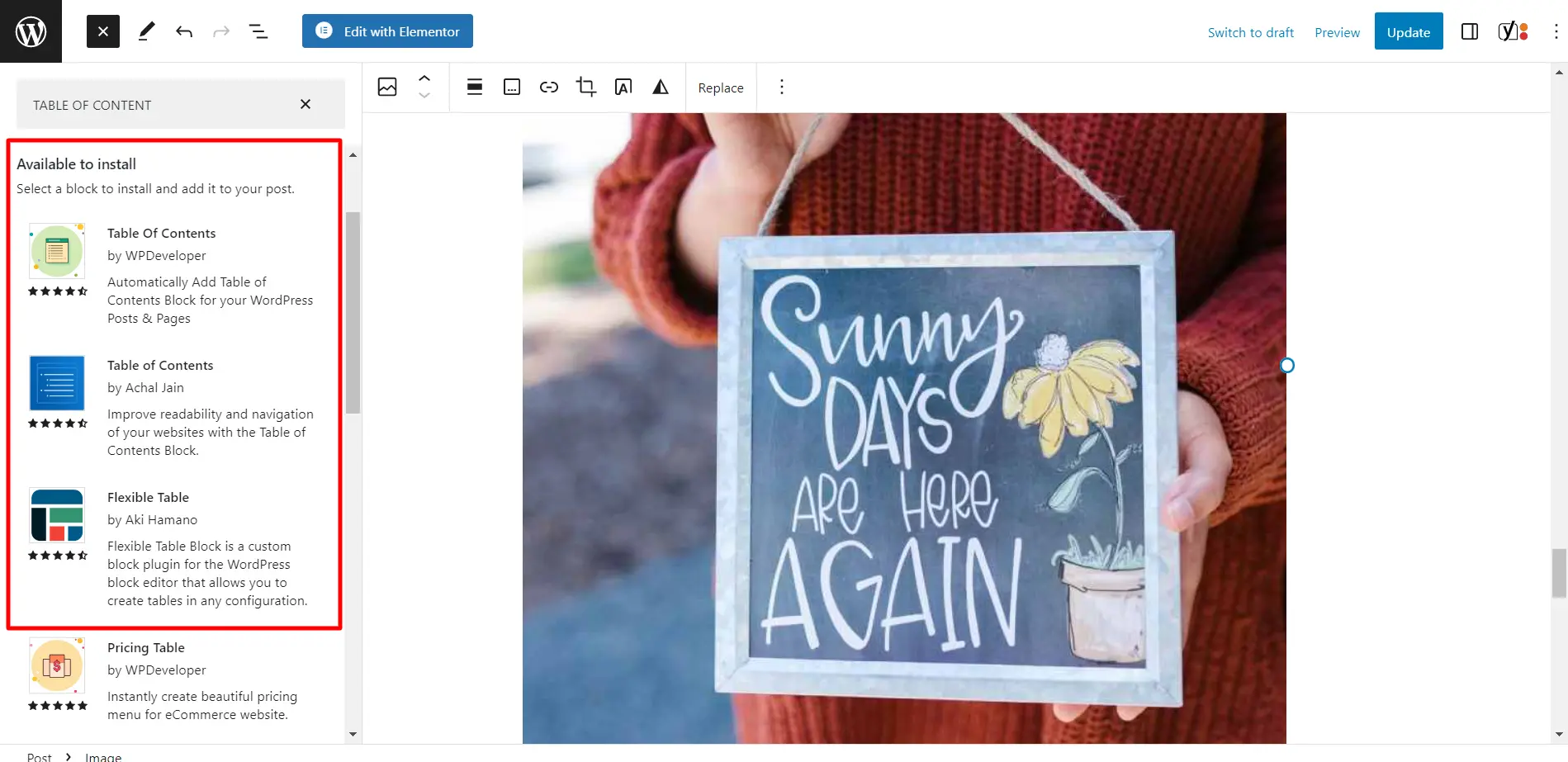Image resolution: width=1568 pixels, height=762 pixels.
Task: Click the Pricing Table block icon
Action: coord(57,665)
